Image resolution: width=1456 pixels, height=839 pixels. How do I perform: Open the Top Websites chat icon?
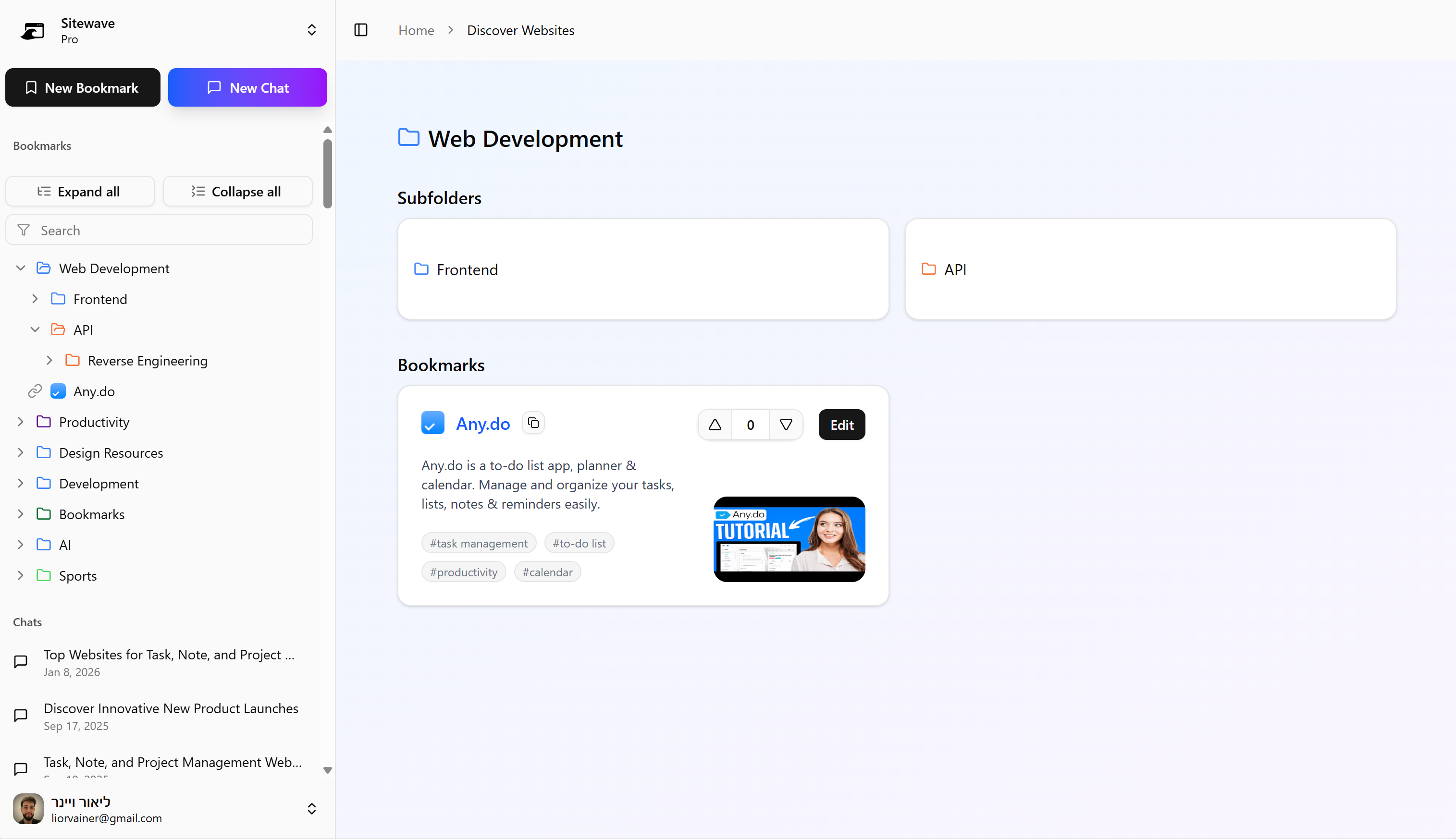click(21, 661)
